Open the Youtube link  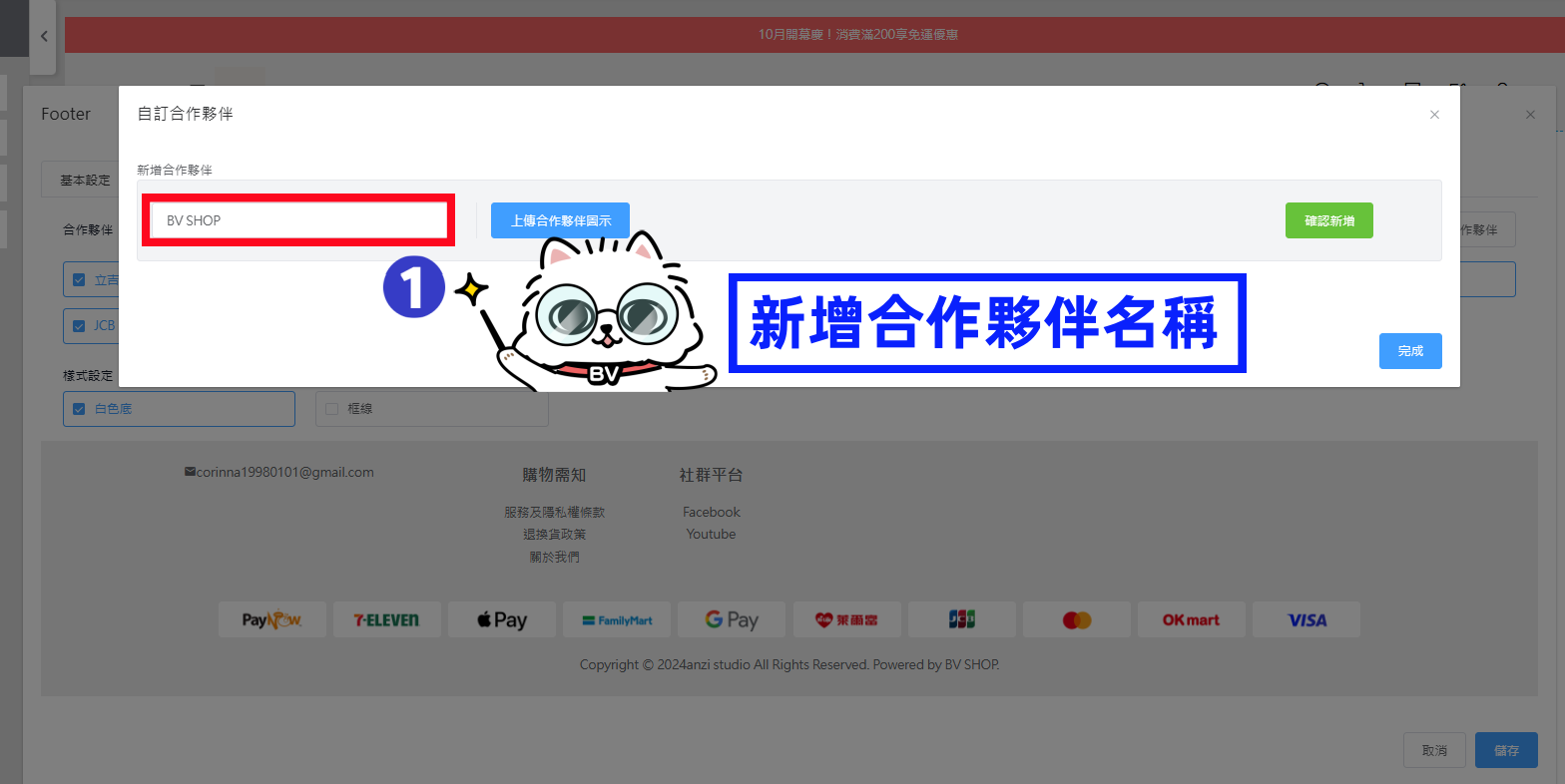(711, 535)
